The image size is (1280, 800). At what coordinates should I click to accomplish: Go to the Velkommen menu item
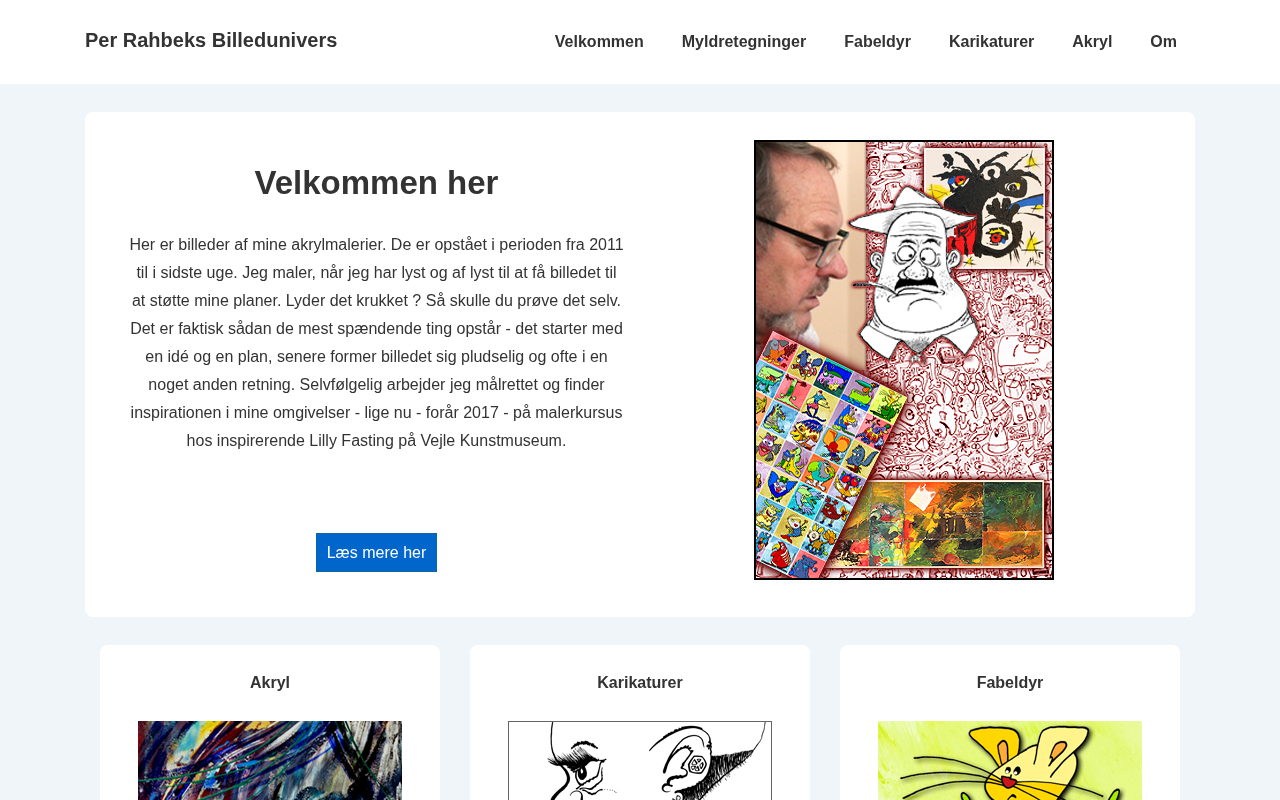[599, 42]
